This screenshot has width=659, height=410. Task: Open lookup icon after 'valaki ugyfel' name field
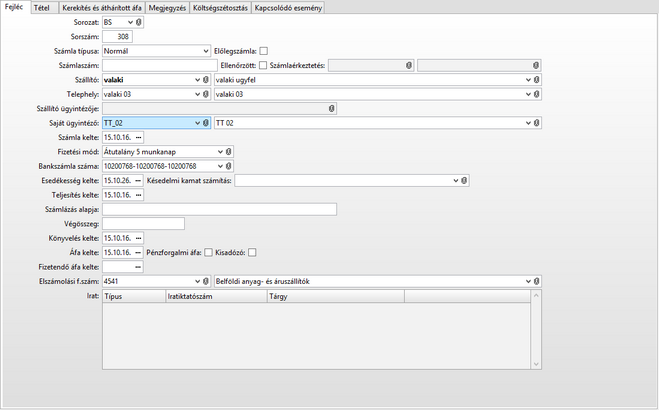point(536,80)
